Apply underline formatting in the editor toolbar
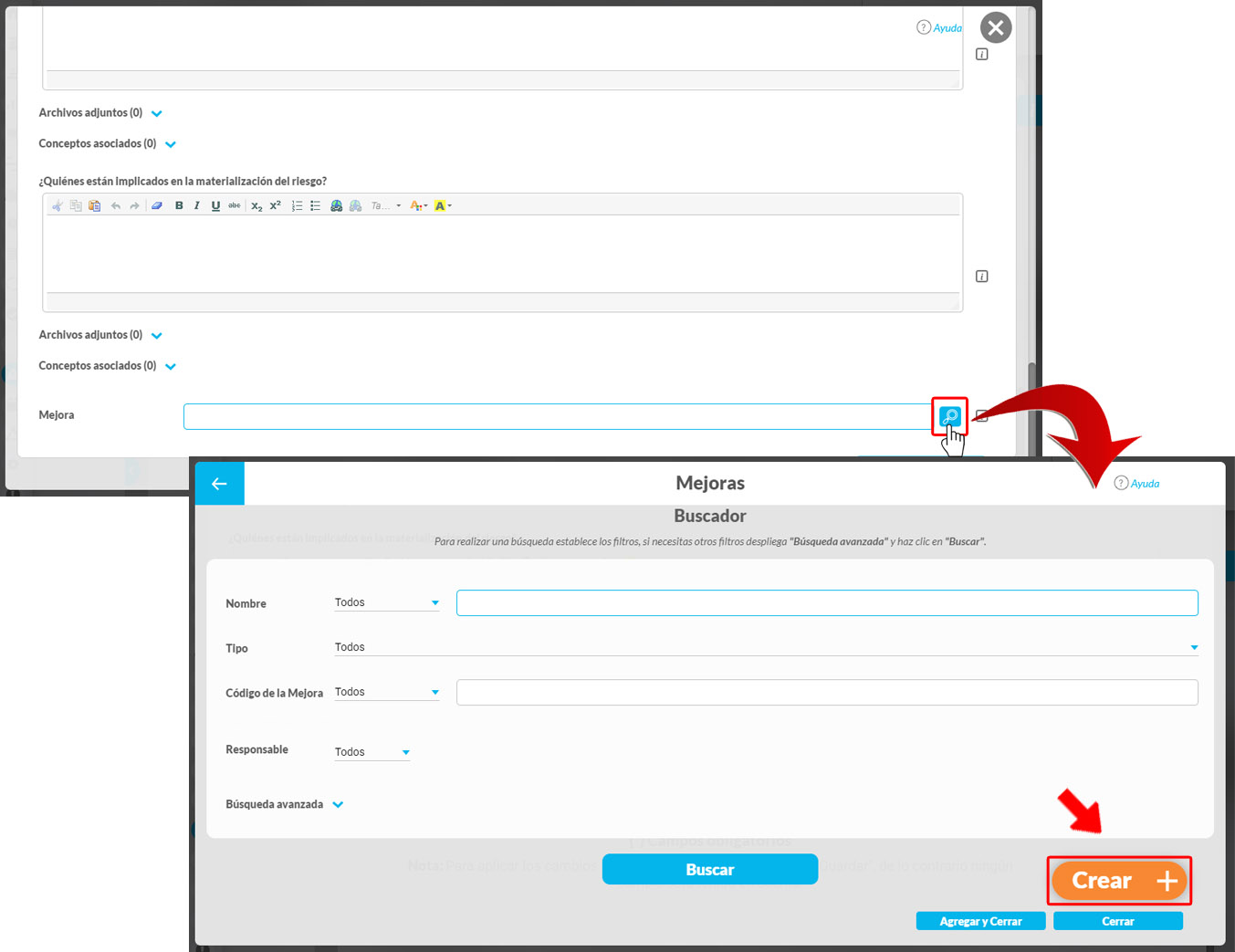This screenshot has width=1235, height=952. [x=215, y=206]
